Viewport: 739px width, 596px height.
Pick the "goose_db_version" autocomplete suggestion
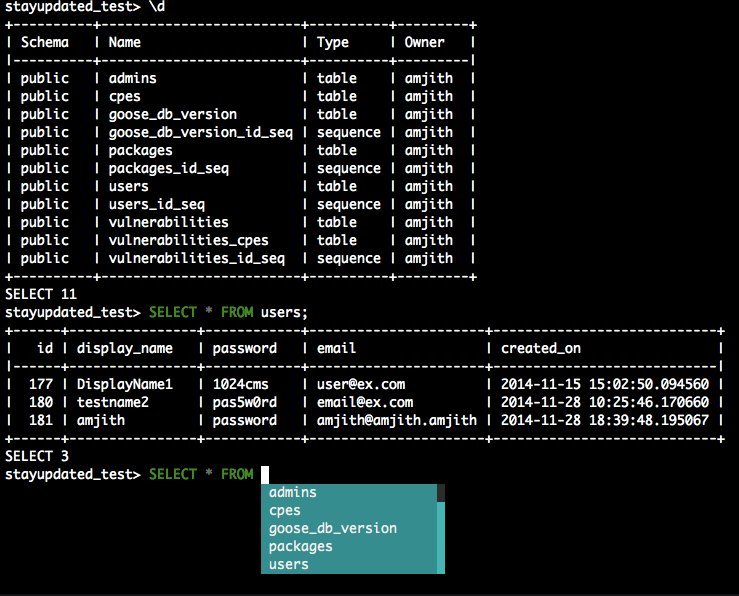point(333,528)
